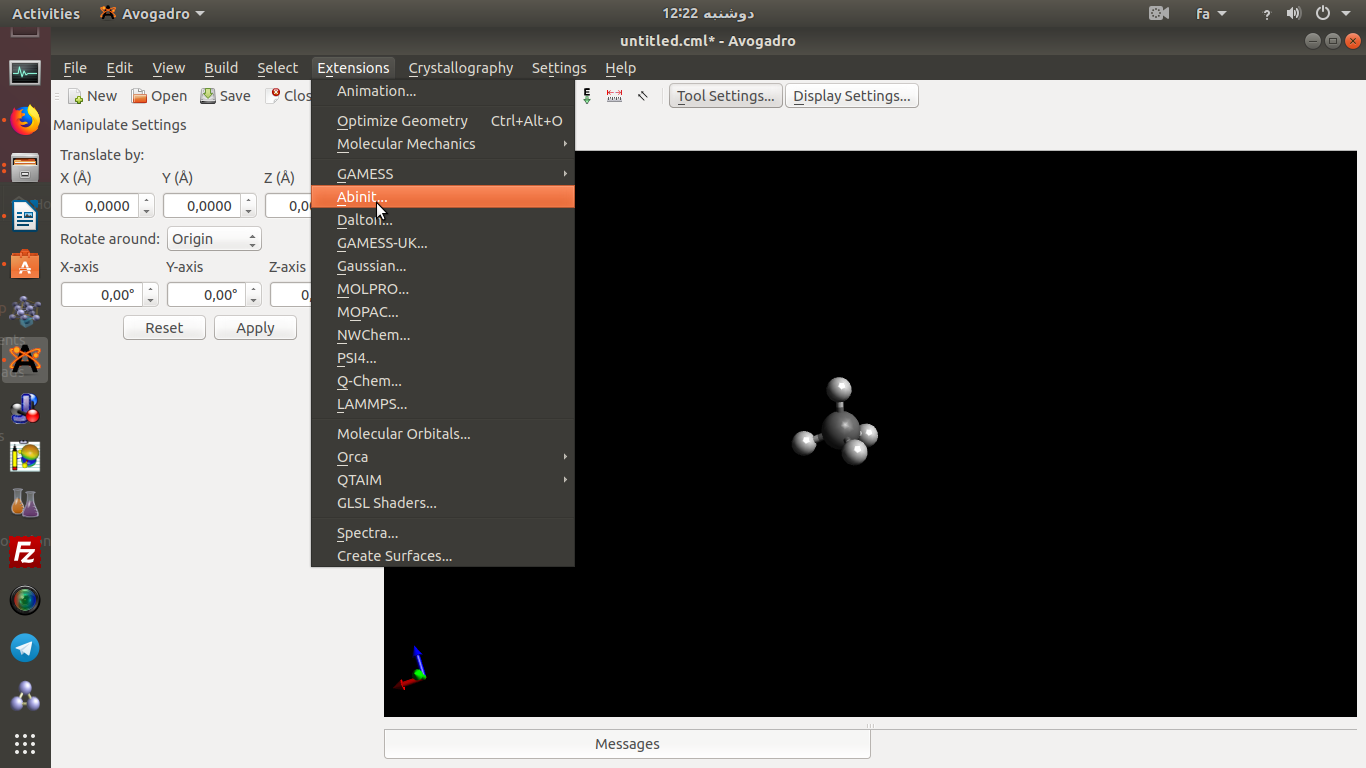Screen dimensions: 1366x768
Task: Click the Tool Settings... button
Action: (725, 96)
